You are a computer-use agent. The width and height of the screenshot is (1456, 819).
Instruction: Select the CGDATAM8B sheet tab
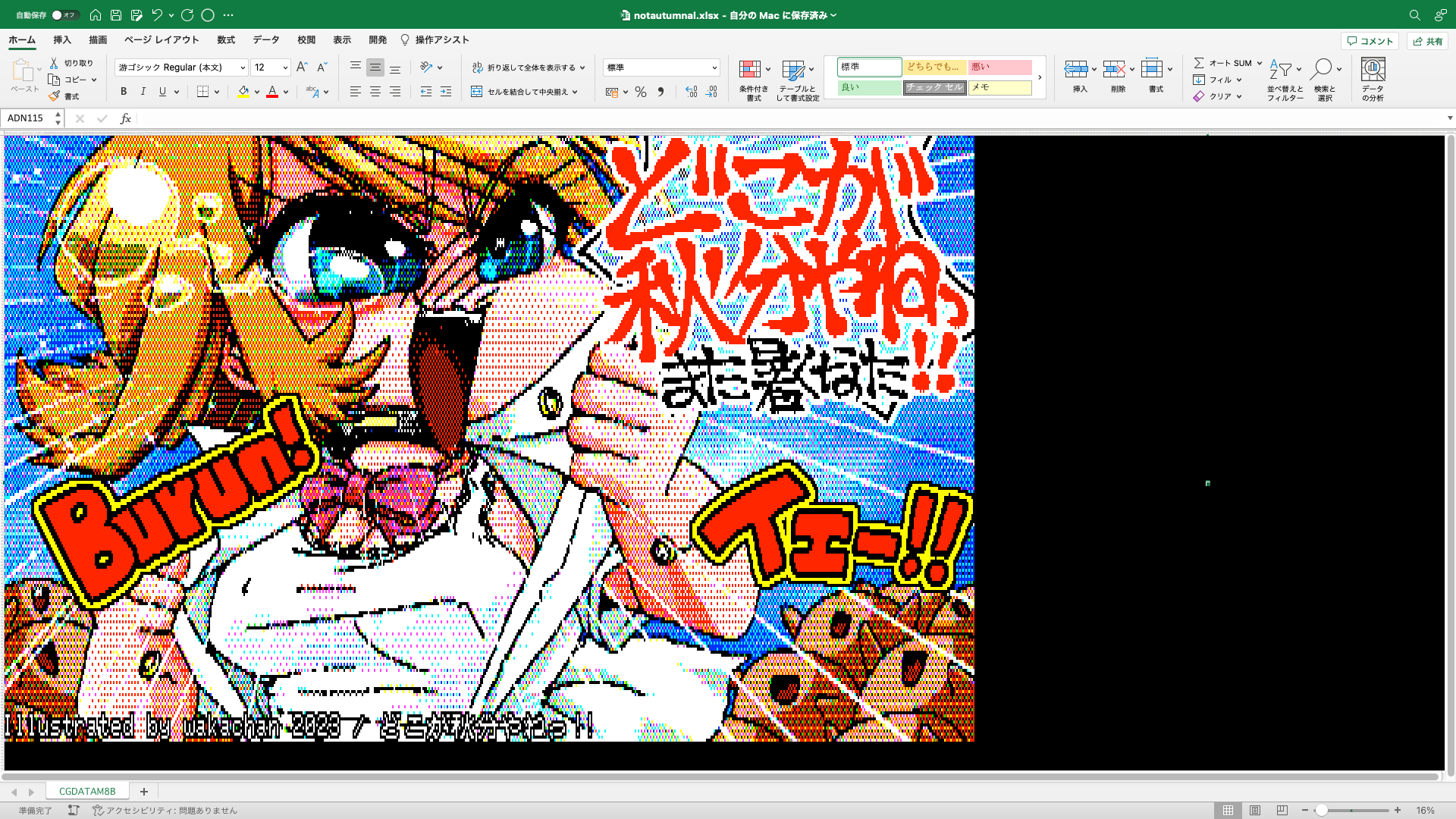(x=87, y=791)
